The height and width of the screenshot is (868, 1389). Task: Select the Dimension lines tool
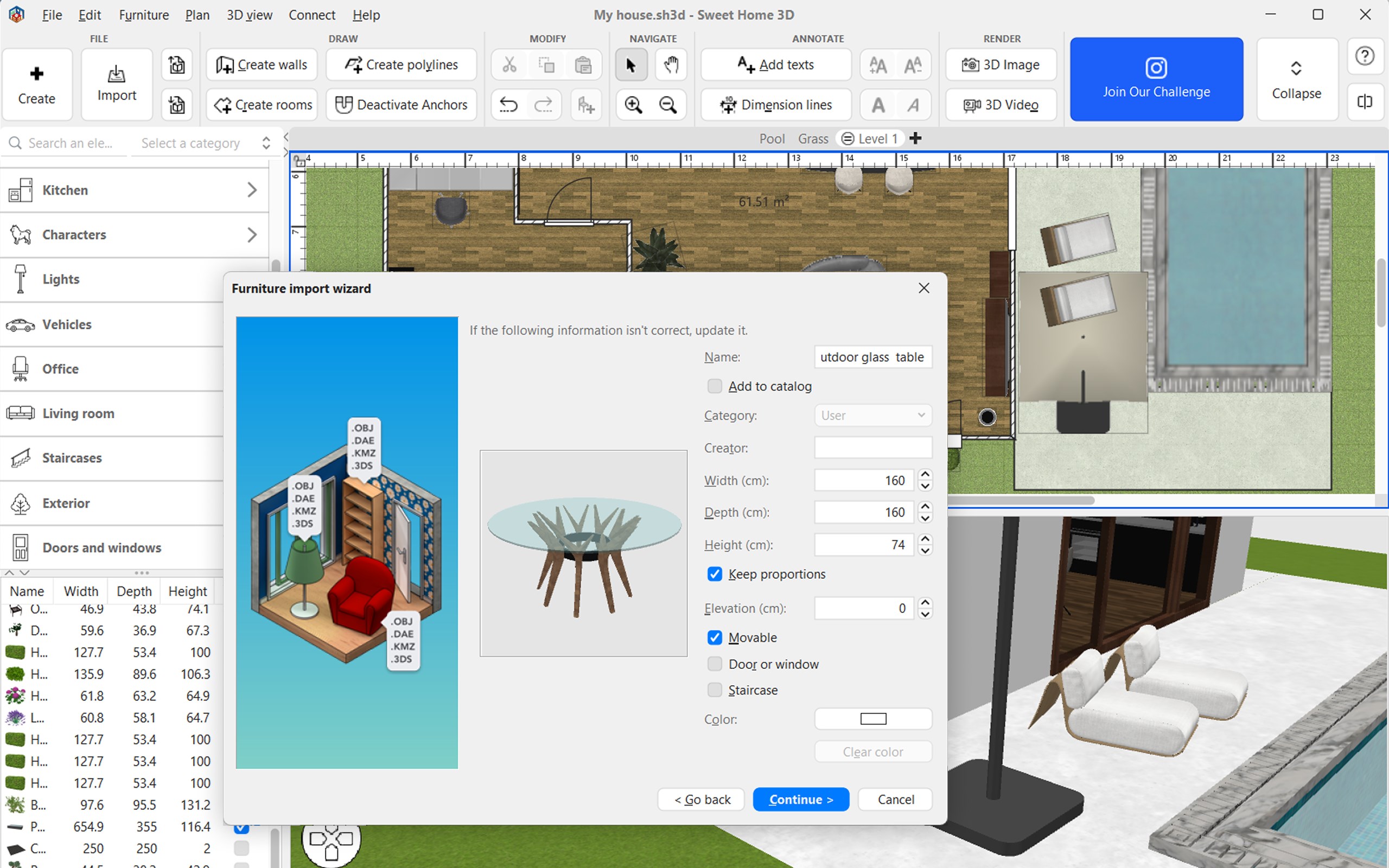tap(775, 105)
